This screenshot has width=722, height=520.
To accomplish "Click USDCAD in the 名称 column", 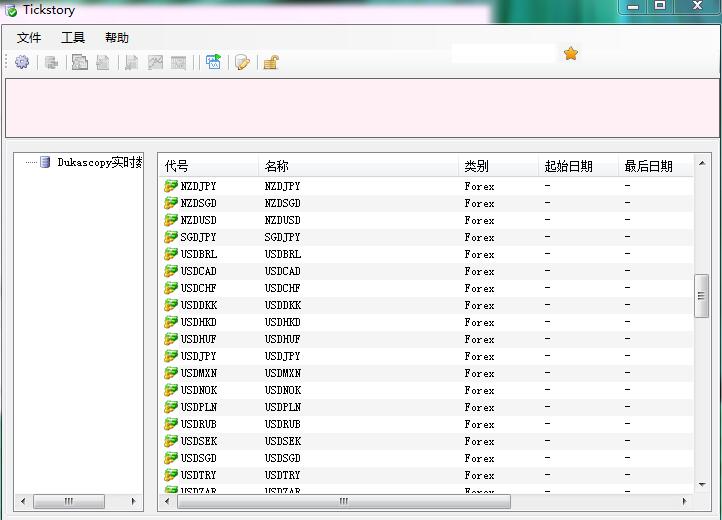I will click(x=282, y=271).
